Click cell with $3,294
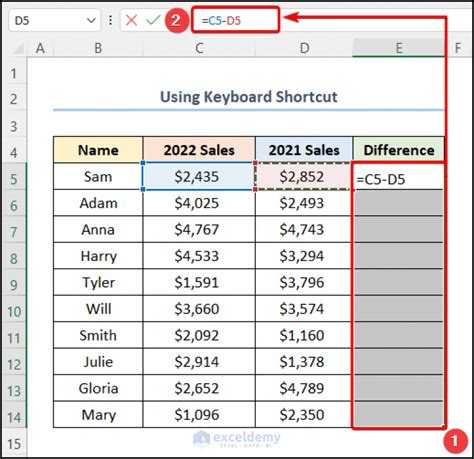Image resolution: width=474 pixels, height=459 pixels. pyautogui.click(x=304, y=256)
